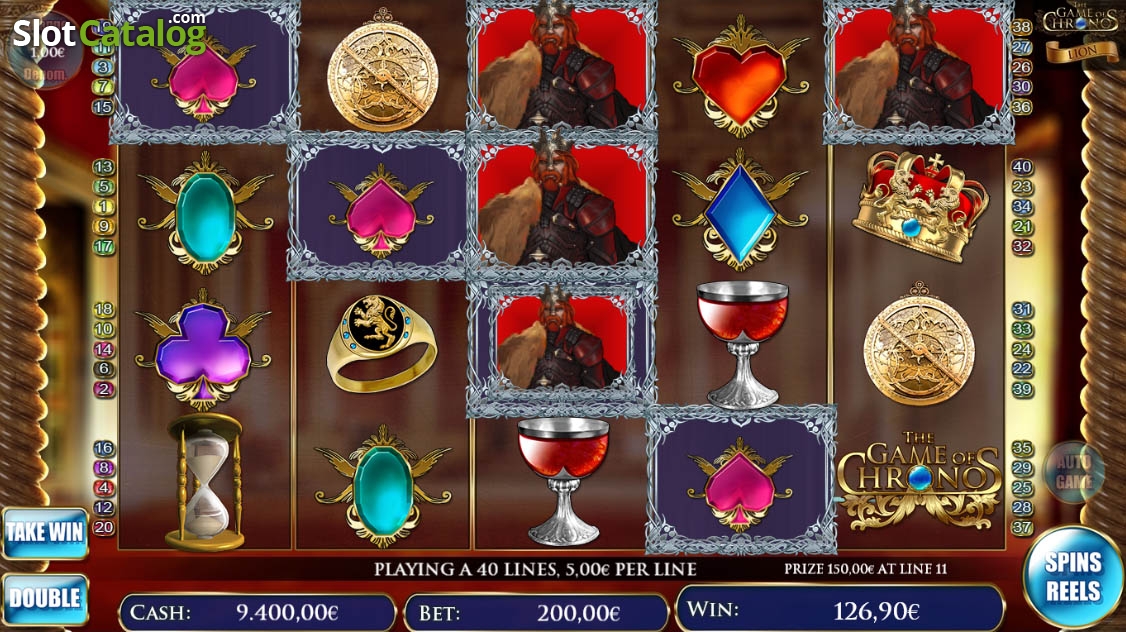Click the Game of Chronos scatter symbol
This screenshot has width=1126, height=632.
919,480
